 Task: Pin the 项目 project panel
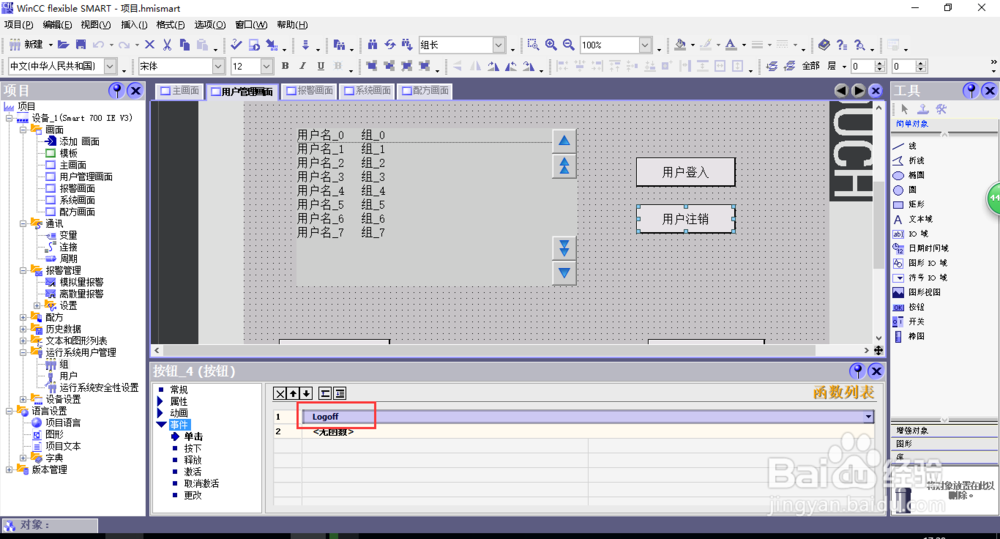[x=116, y=91]
